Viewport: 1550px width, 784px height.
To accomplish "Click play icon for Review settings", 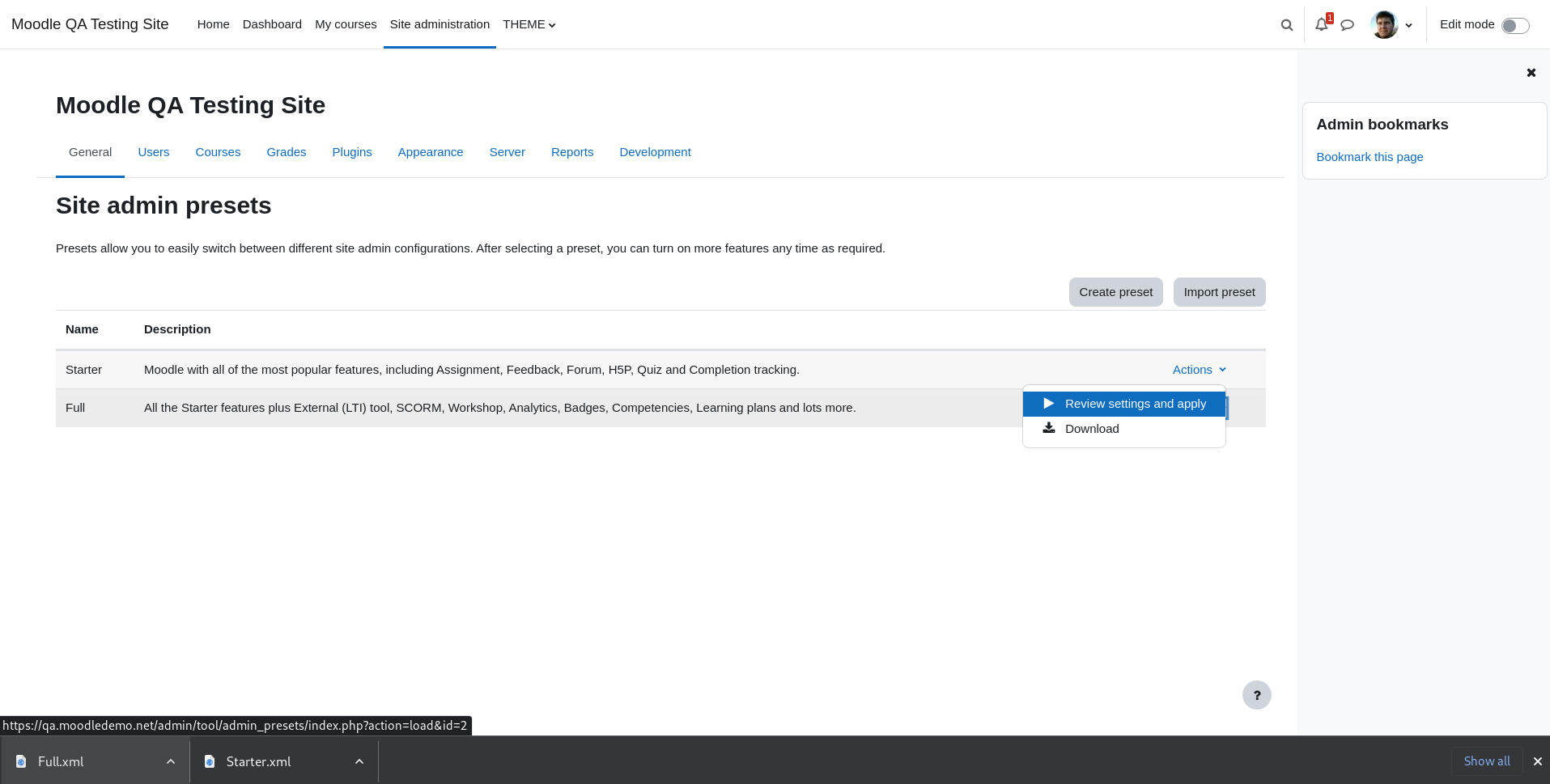I will pos(1048,404).
